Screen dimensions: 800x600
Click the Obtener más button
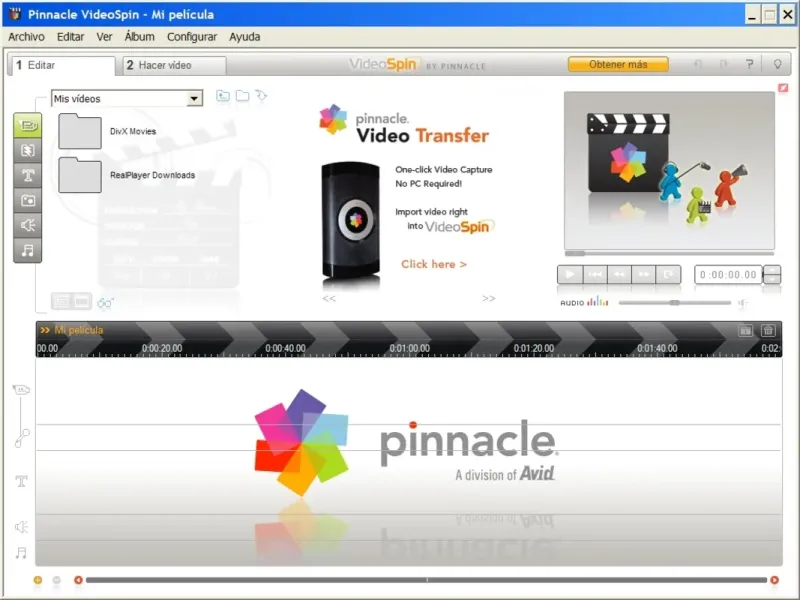coord(618,64)
